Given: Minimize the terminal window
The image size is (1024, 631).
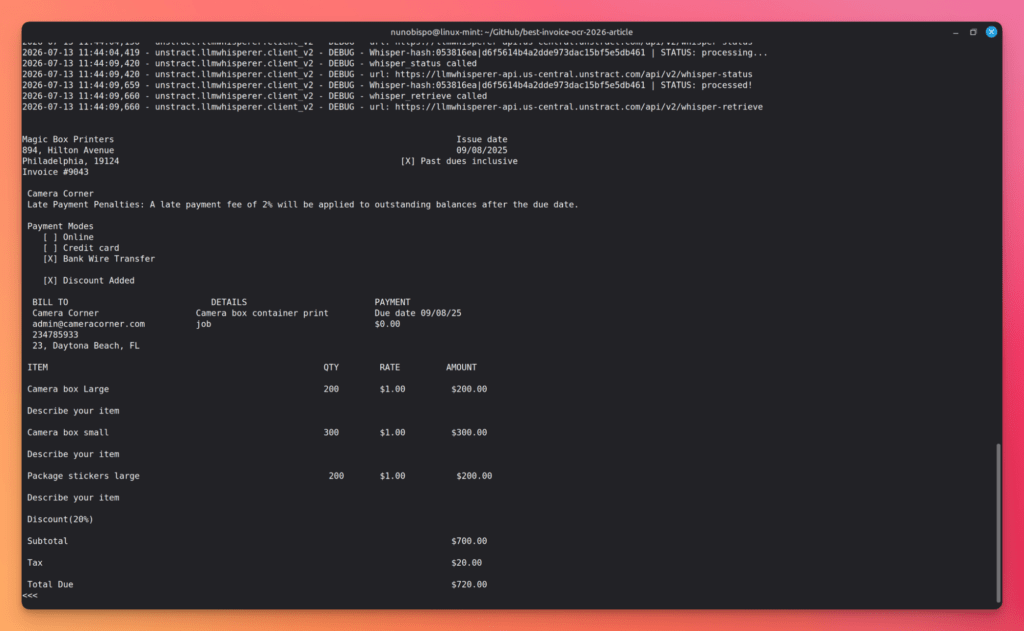Looking at the screenshot, I should pos(955,32).
